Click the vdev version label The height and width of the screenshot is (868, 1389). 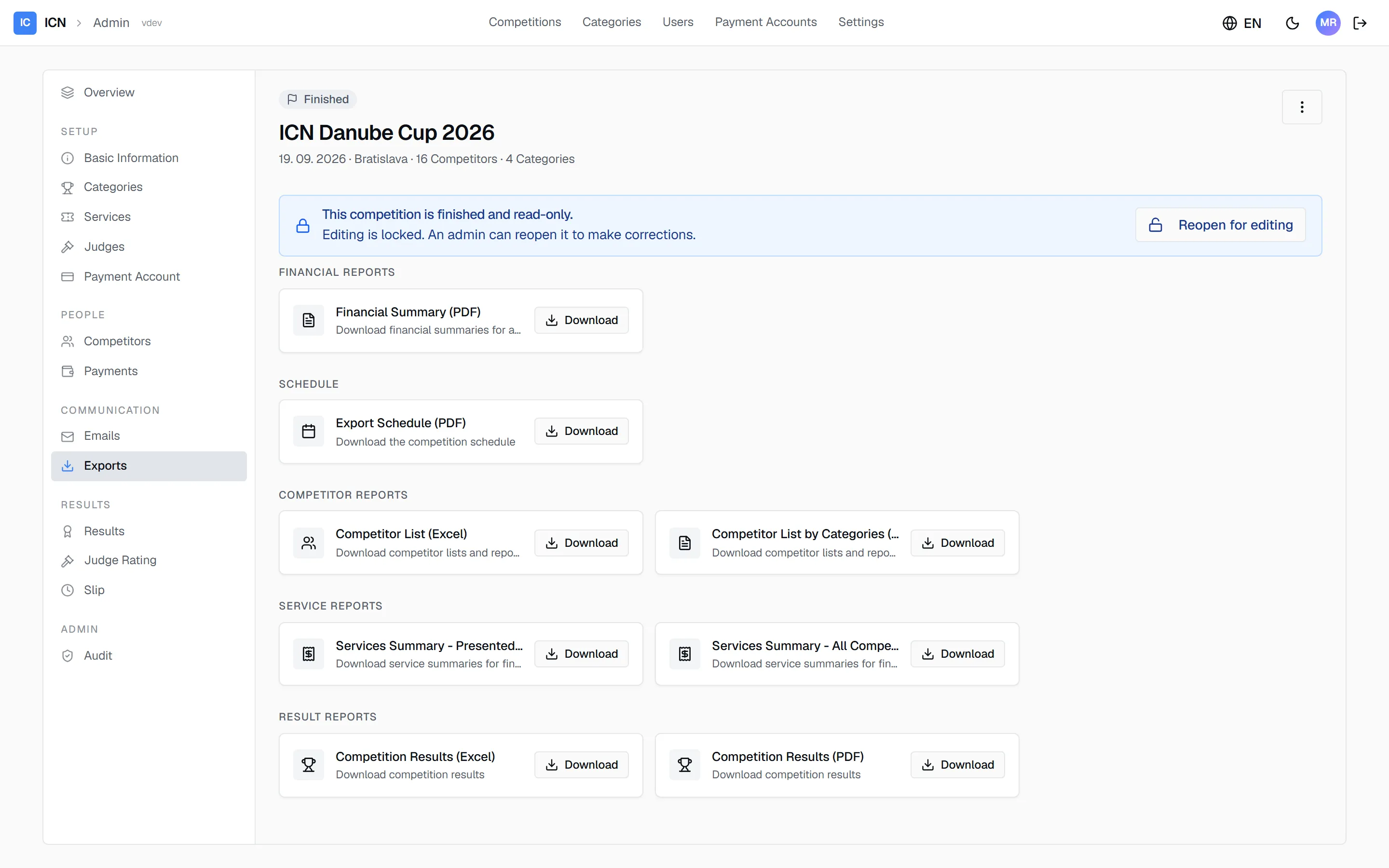(151, 23)
